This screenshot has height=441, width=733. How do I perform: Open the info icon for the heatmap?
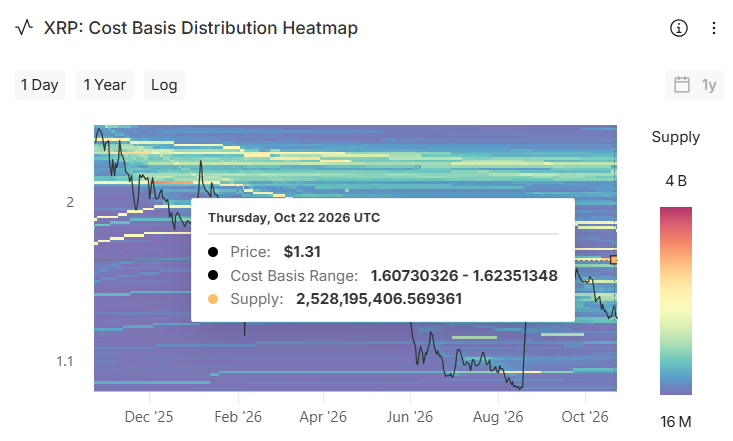(678, 28)
